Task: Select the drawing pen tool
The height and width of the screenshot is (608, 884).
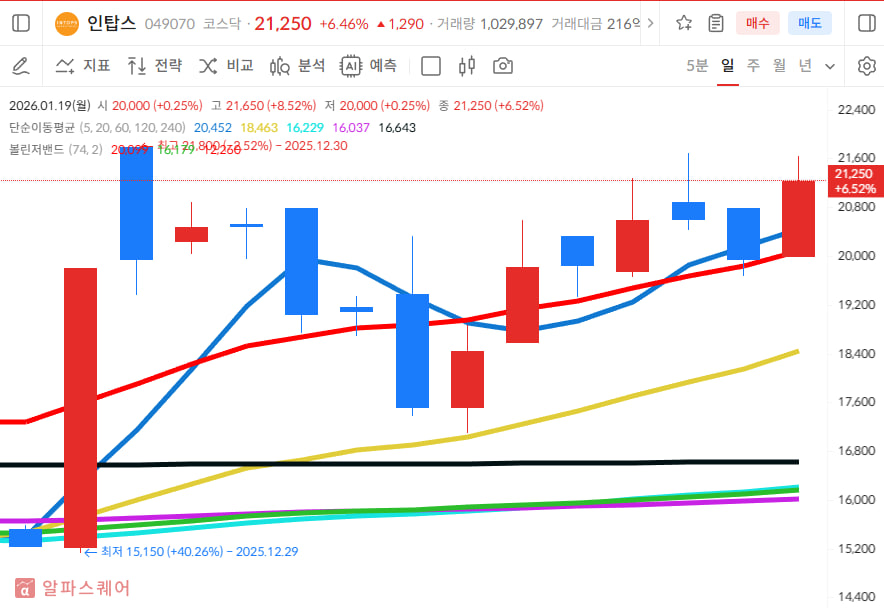Action: (20, 66)
